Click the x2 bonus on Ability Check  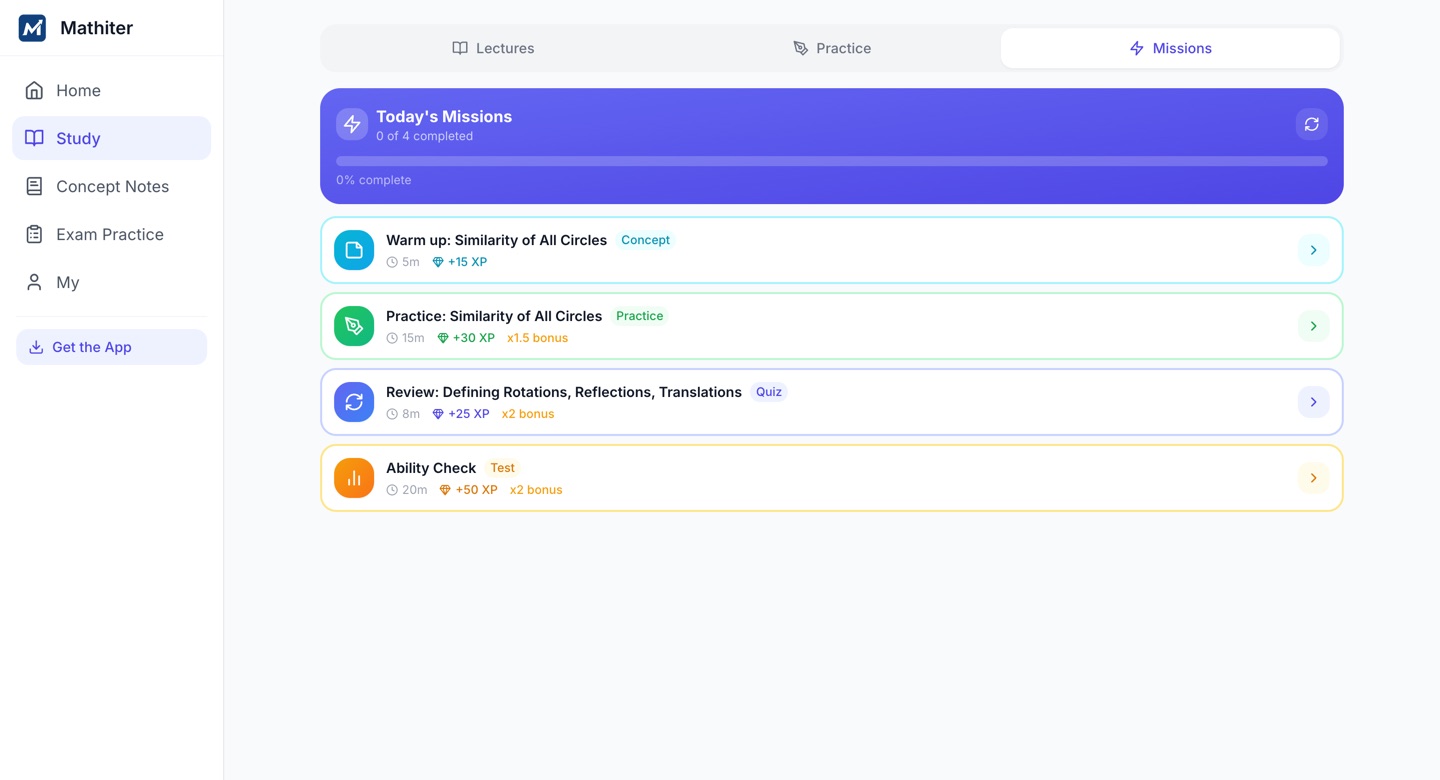pyautogui.click(x=536, y=490)
